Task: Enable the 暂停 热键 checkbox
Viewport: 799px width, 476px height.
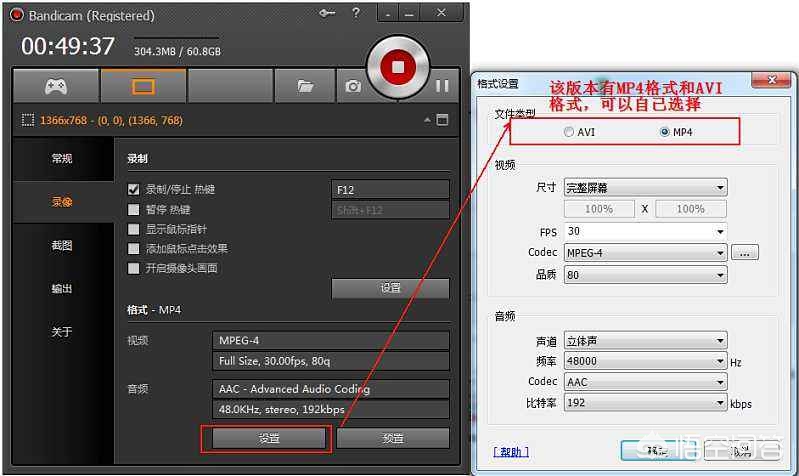Action: [134, 209]
